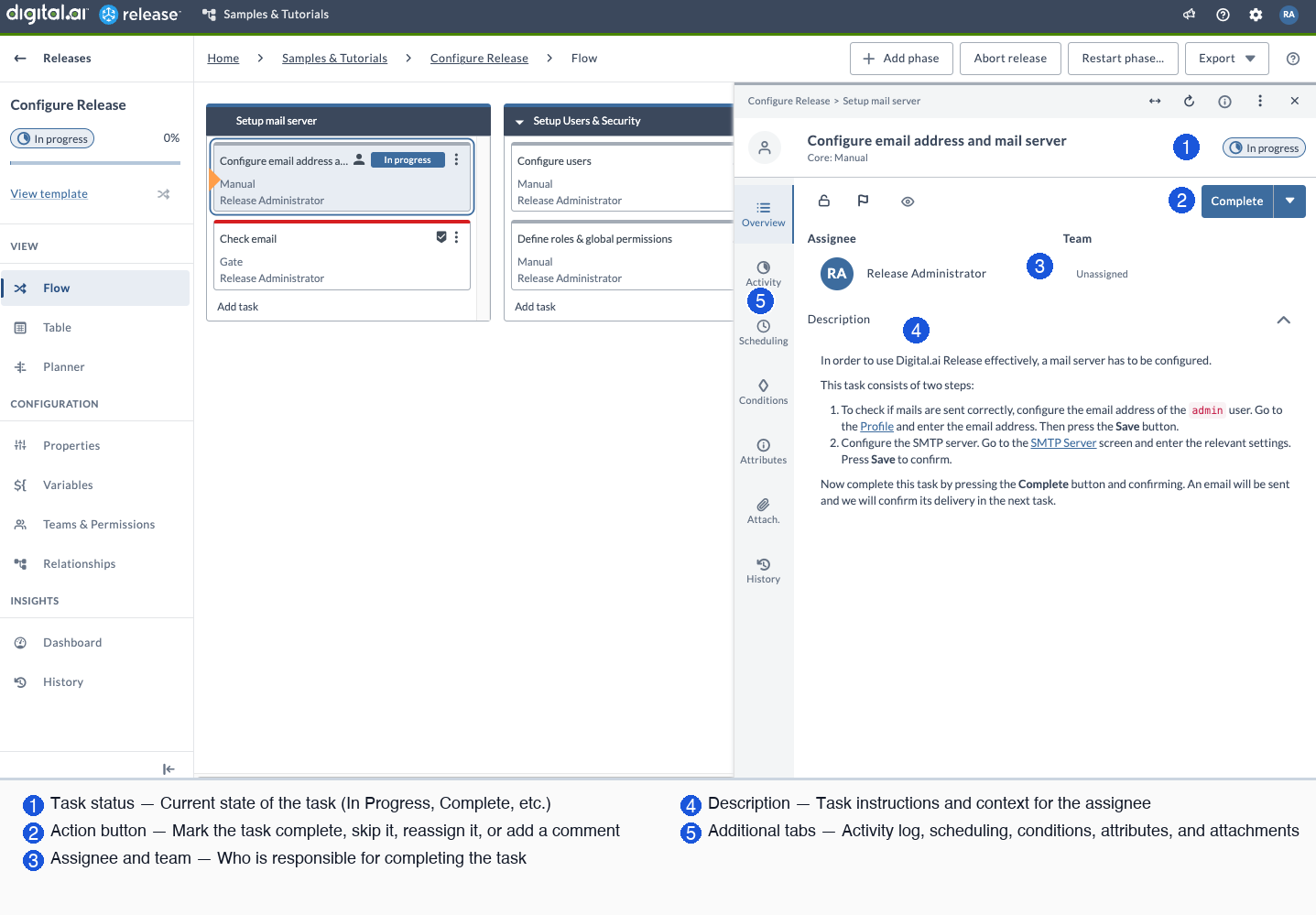The height and width of the screenshot is (915, 1316).
Task: Click Abort release button
Action: click(x=1010, y=59)
